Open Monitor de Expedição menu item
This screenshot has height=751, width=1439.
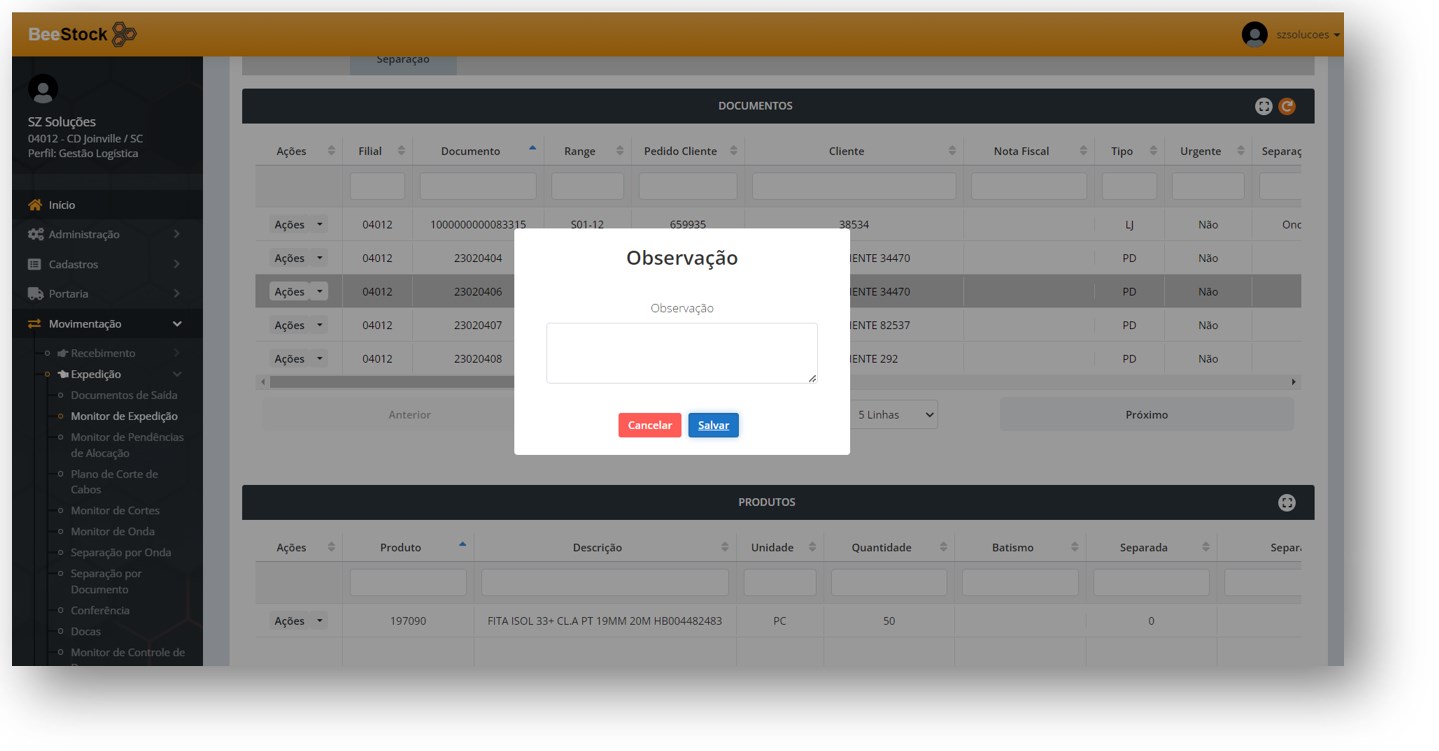point(124,416)
